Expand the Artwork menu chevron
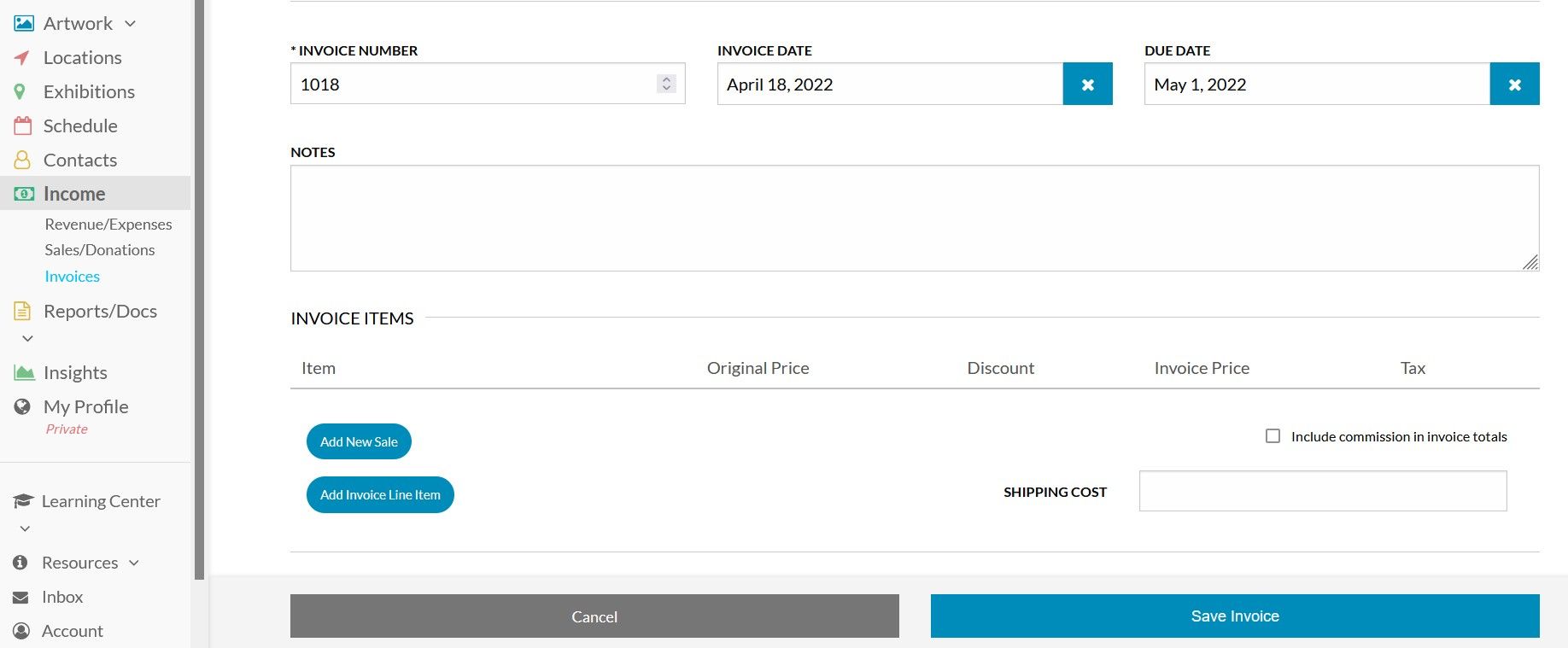Screen dimensions: 1568x648 (131, 24)
